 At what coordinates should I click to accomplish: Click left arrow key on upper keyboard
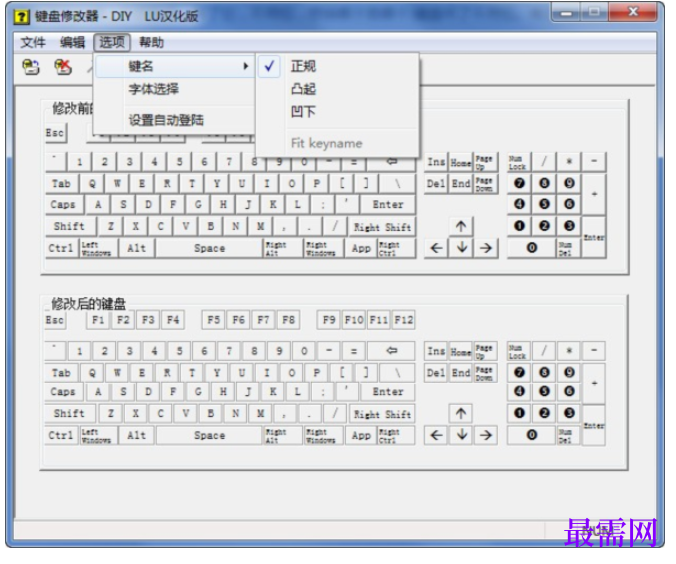pyautogui.click(x=436, y=248)
